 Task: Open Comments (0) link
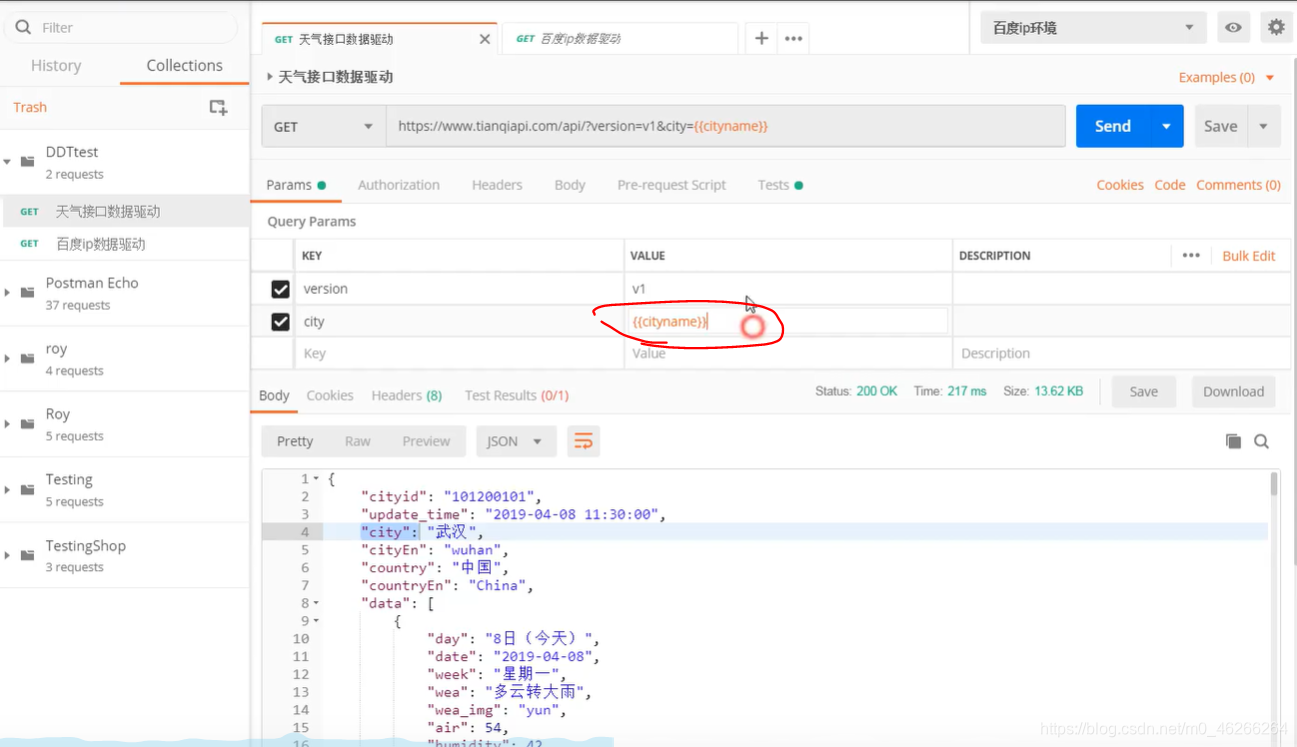point(1238,185)
